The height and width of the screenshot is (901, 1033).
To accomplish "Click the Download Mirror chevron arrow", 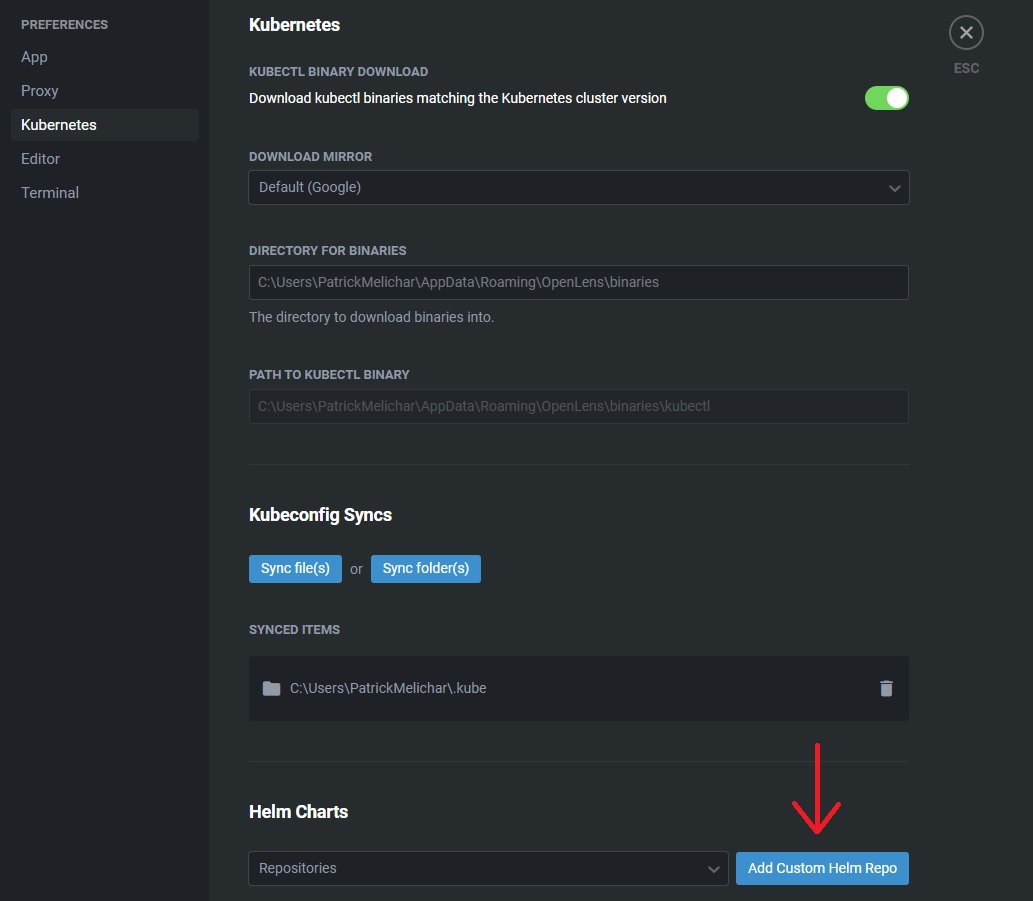I will click(x=895, y=188).
